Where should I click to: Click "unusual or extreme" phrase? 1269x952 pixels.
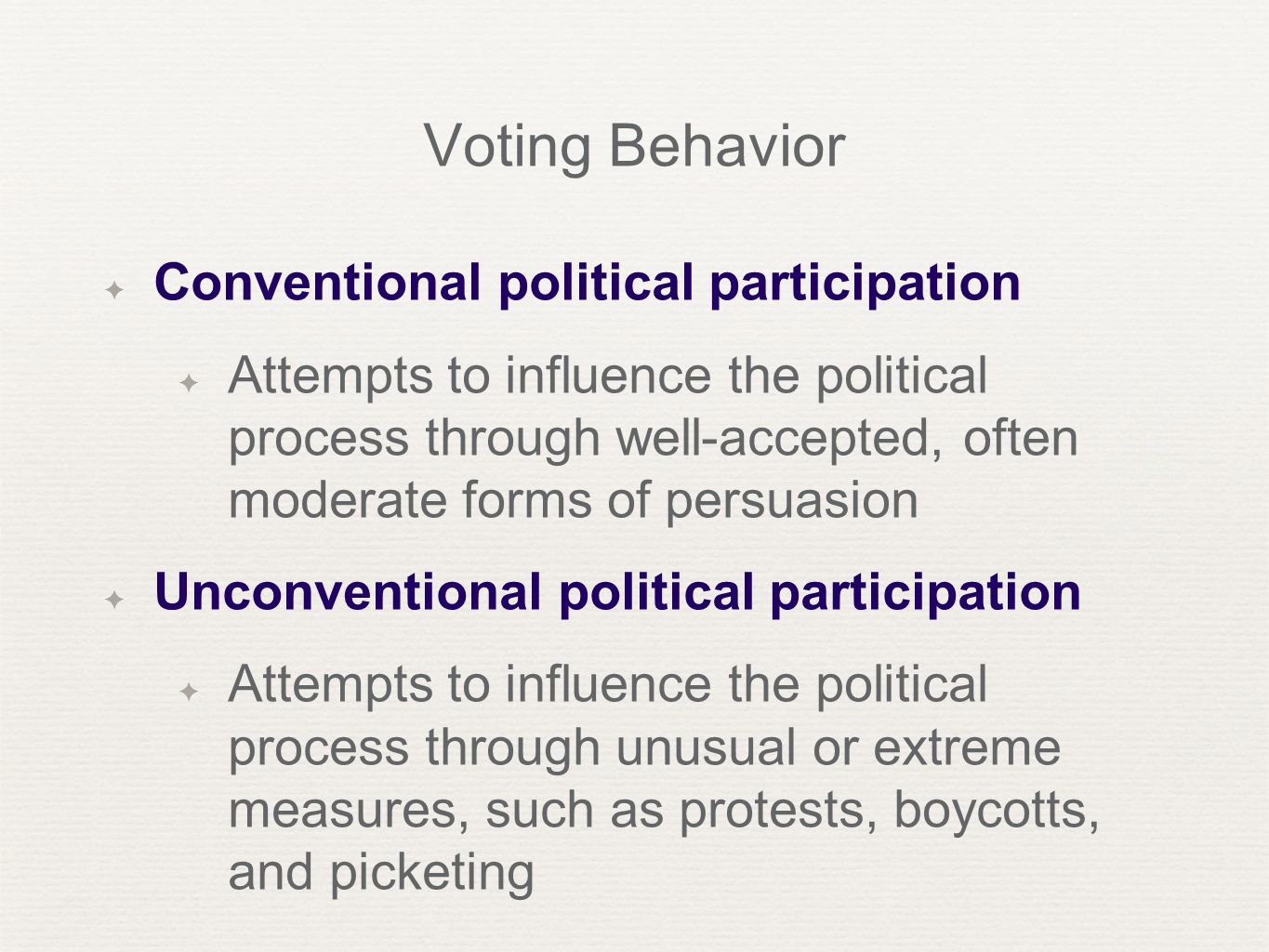tap(838, 747)
